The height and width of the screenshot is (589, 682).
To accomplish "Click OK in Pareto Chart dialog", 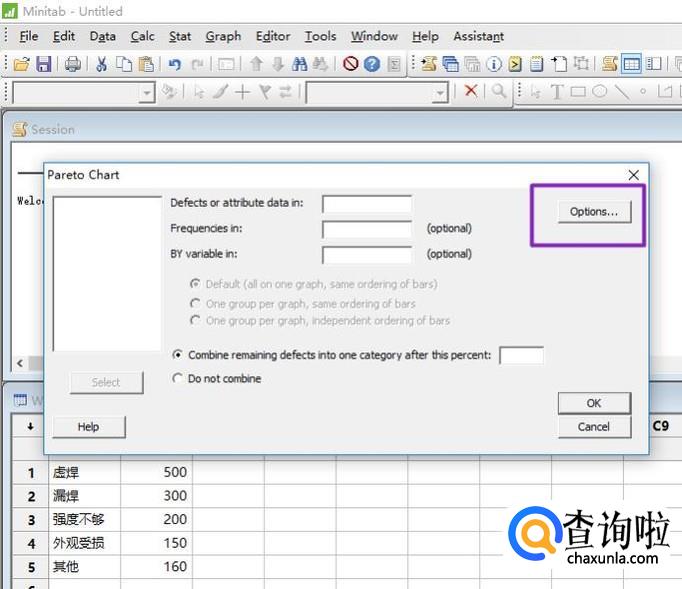I will 594,403.
